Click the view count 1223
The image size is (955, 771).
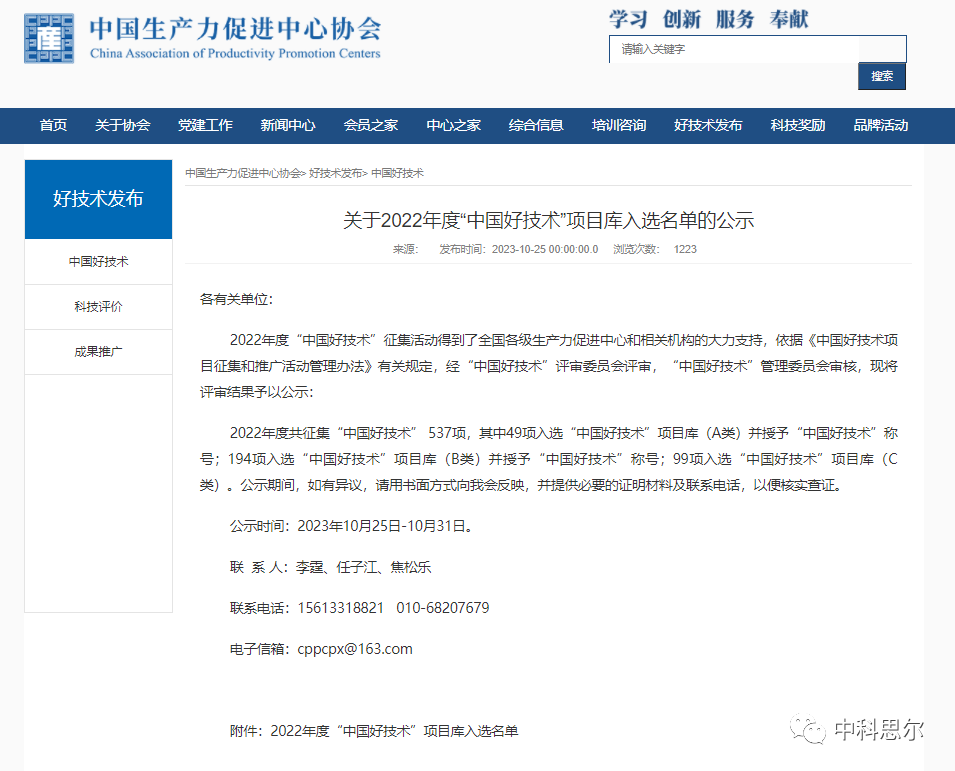pos(685,250)
